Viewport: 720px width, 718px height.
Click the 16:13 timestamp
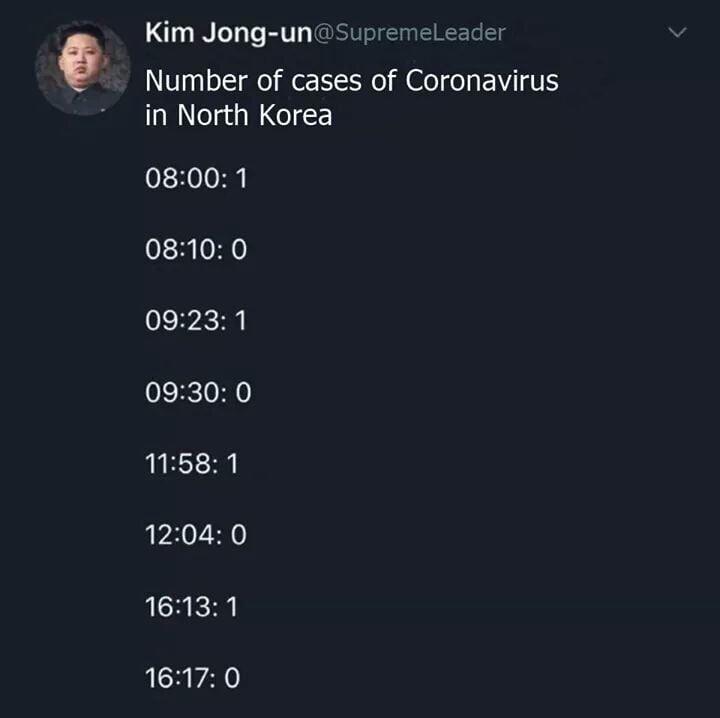(x=182, y=607)
